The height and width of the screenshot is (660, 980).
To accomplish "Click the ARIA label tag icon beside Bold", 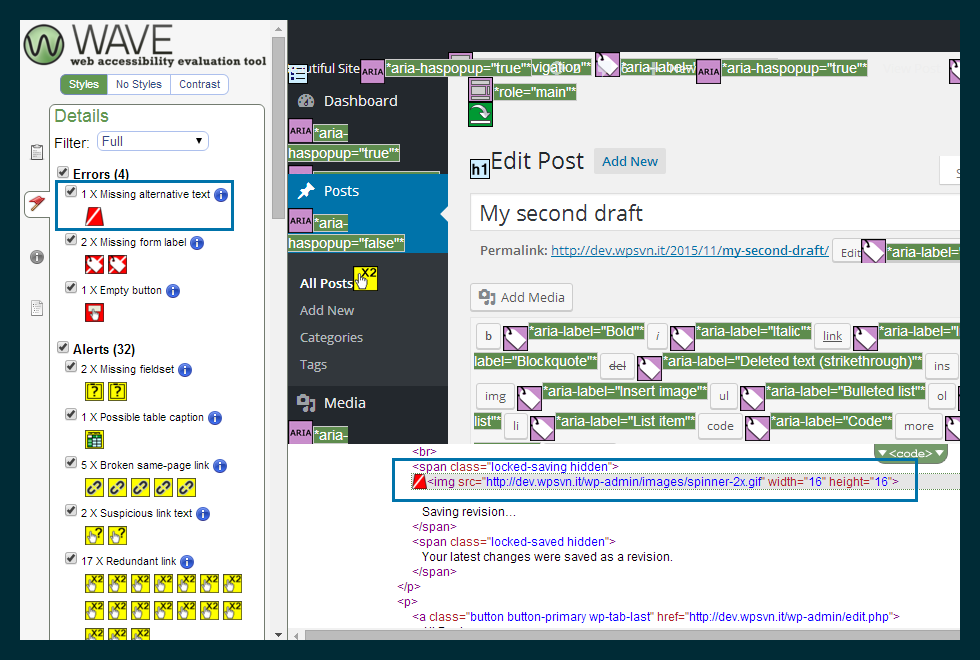I will (x=515, y=338).
